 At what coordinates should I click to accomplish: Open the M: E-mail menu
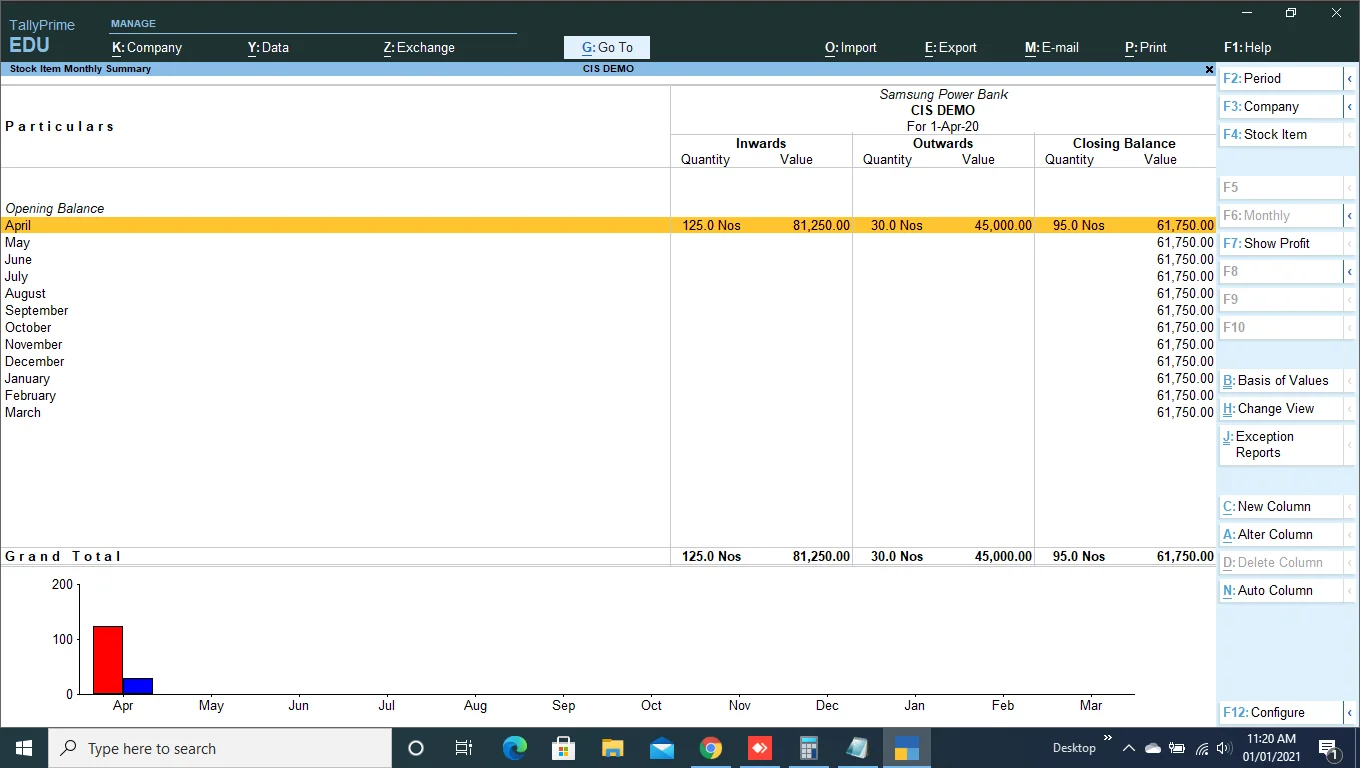tap(1052, 47)
